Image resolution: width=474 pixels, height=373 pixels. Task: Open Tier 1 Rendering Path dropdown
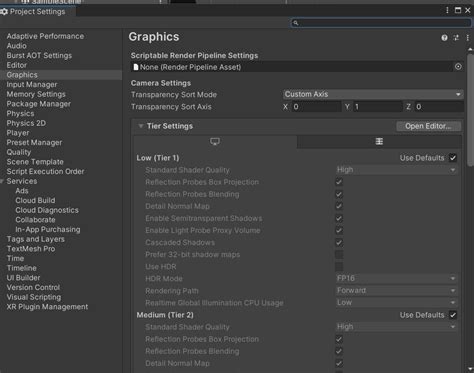[396, 290]
